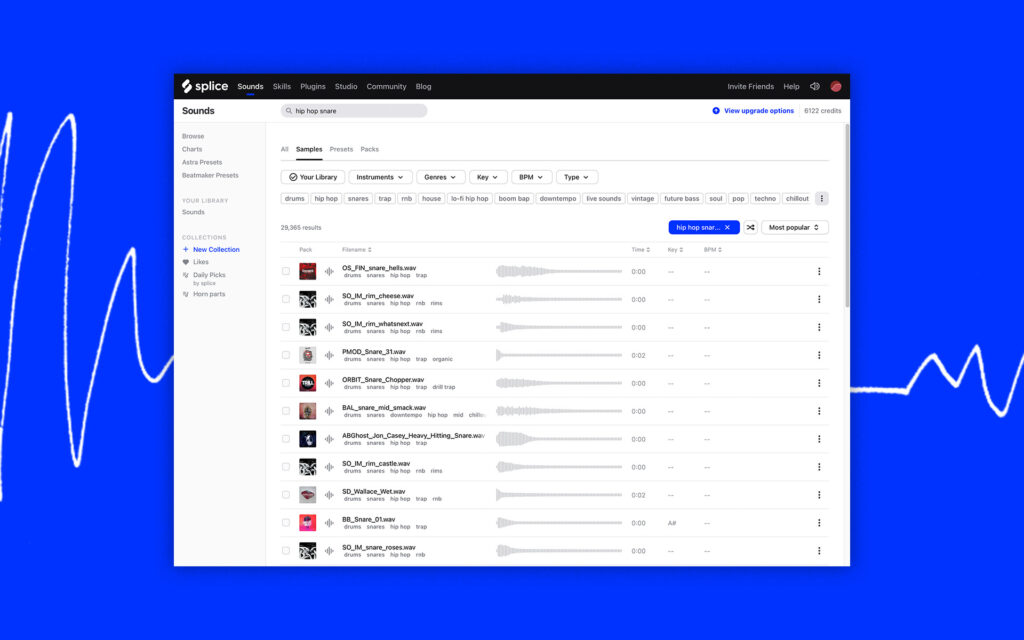
Task: Shuffle the search results order
Action: tap(751, 227)
